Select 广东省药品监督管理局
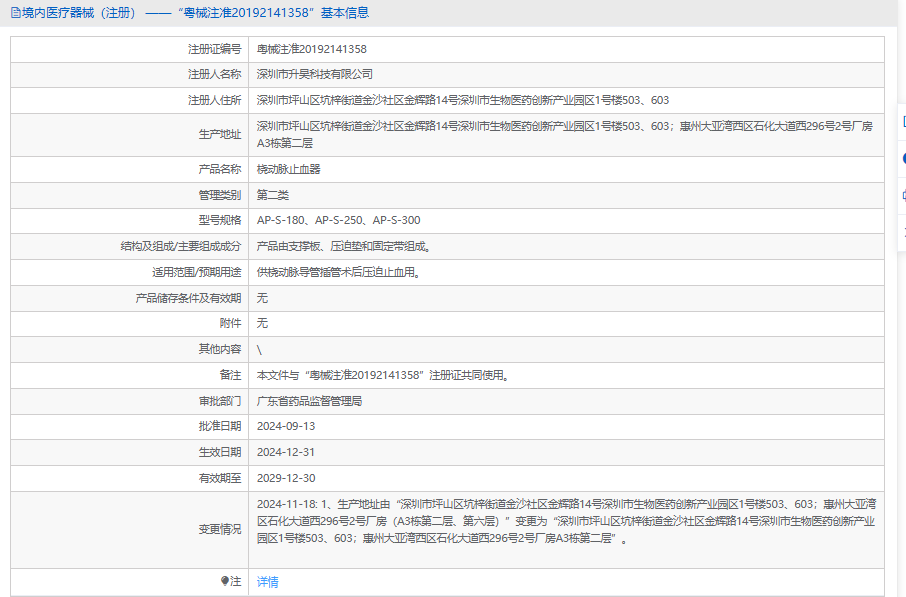The height and width of the screenshot is (597, 906). click(x=309, y=401)
